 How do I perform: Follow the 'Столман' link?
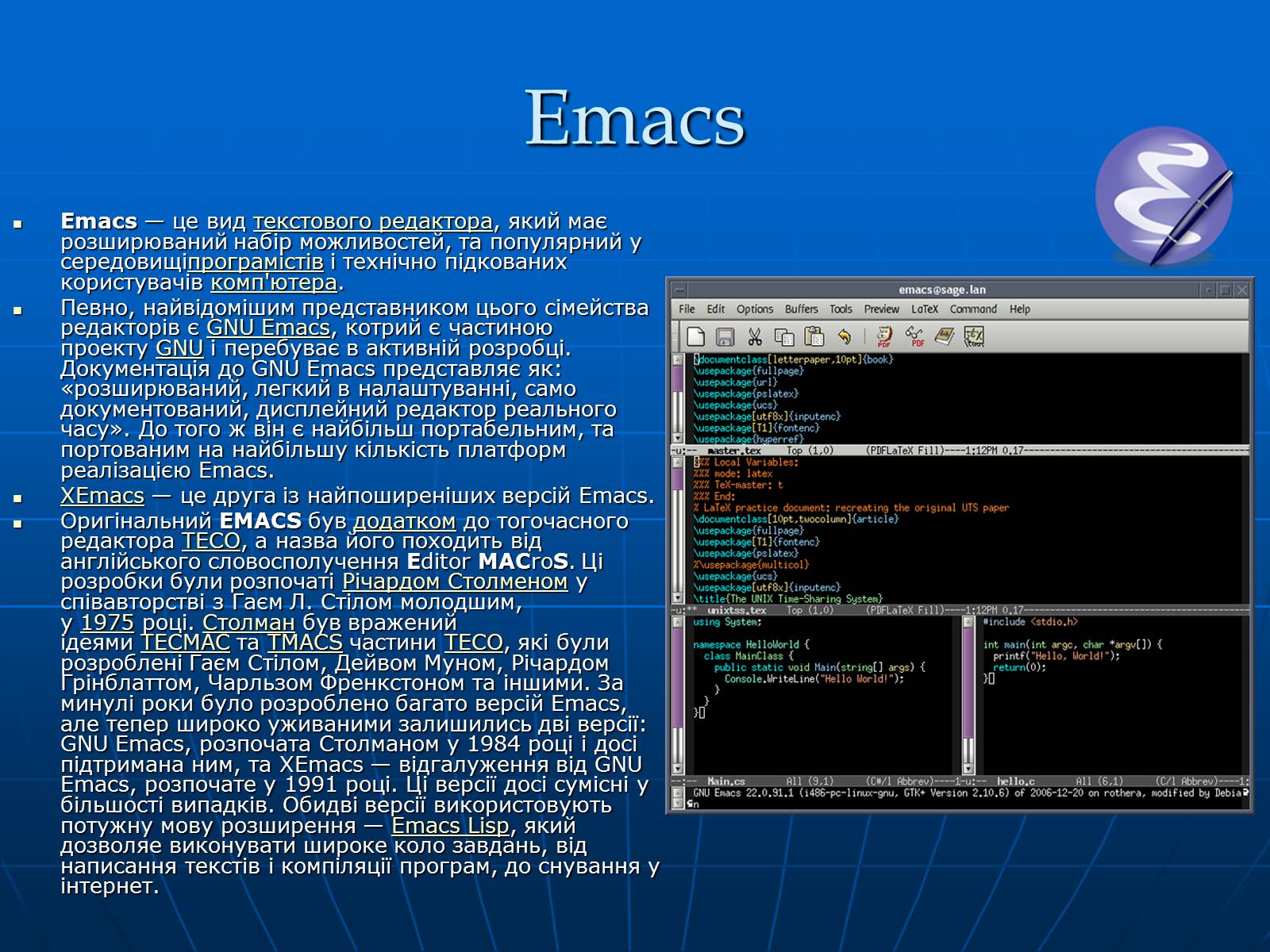[x=248, y=622]
